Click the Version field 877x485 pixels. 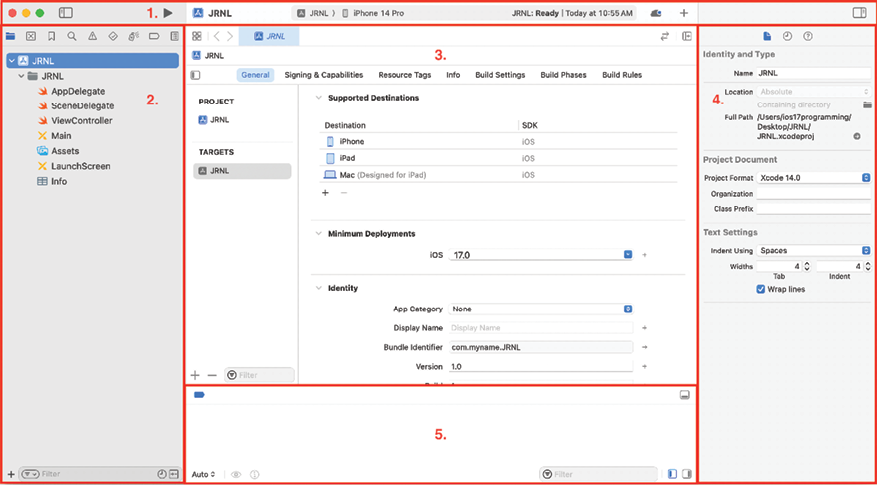point(541,367)
